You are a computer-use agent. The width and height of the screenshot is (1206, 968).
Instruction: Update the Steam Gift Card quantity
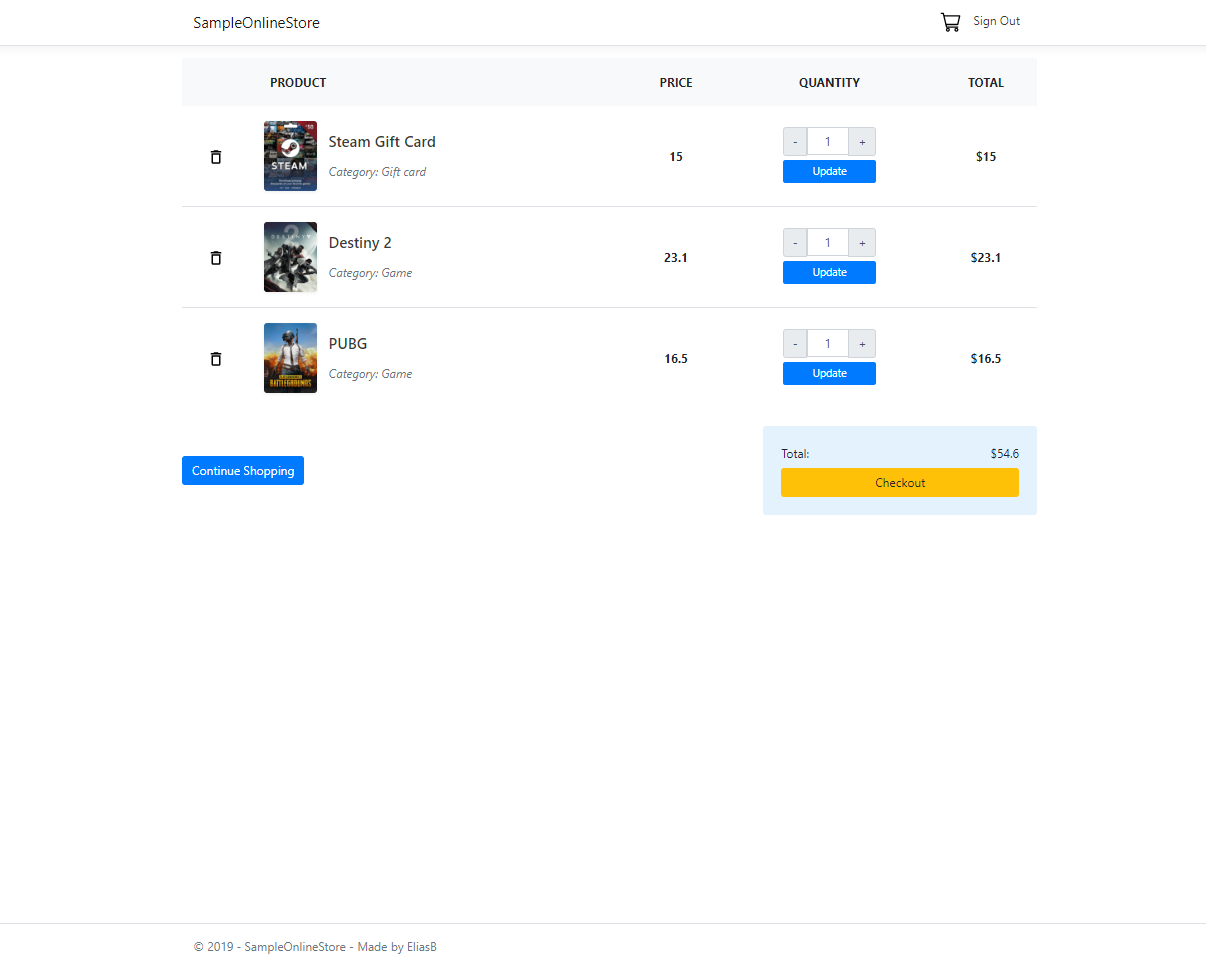(829, 172)
